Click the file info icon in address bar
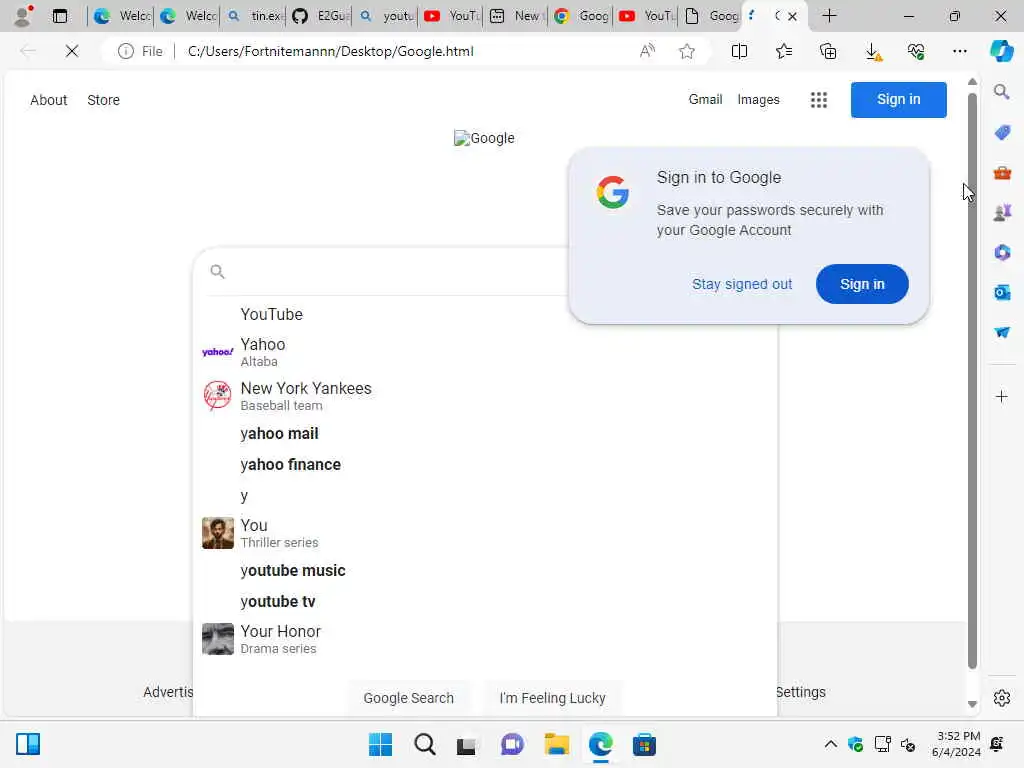Viewport: 1024px width, 768px height. (125, 51)
